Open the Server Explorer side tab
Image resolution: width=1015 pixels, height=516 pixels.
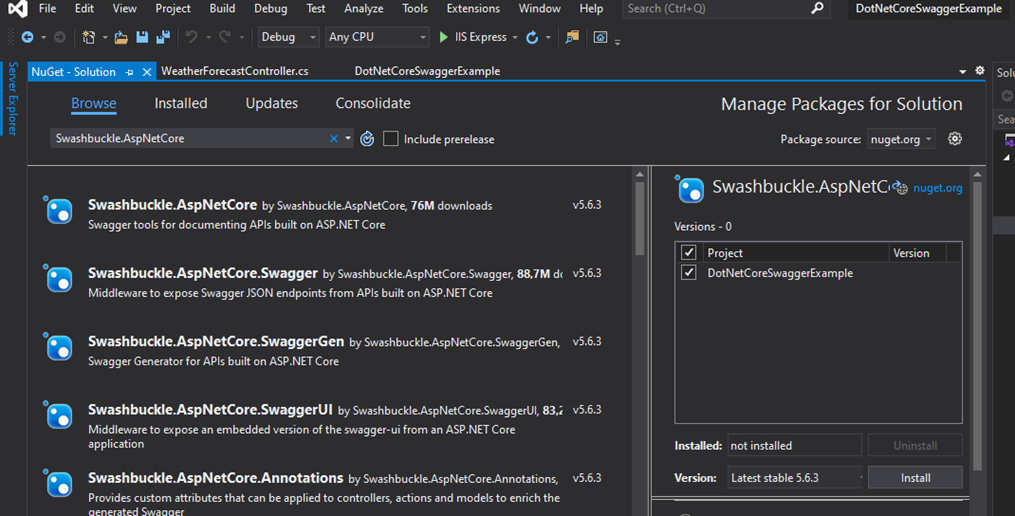point(13,98)
